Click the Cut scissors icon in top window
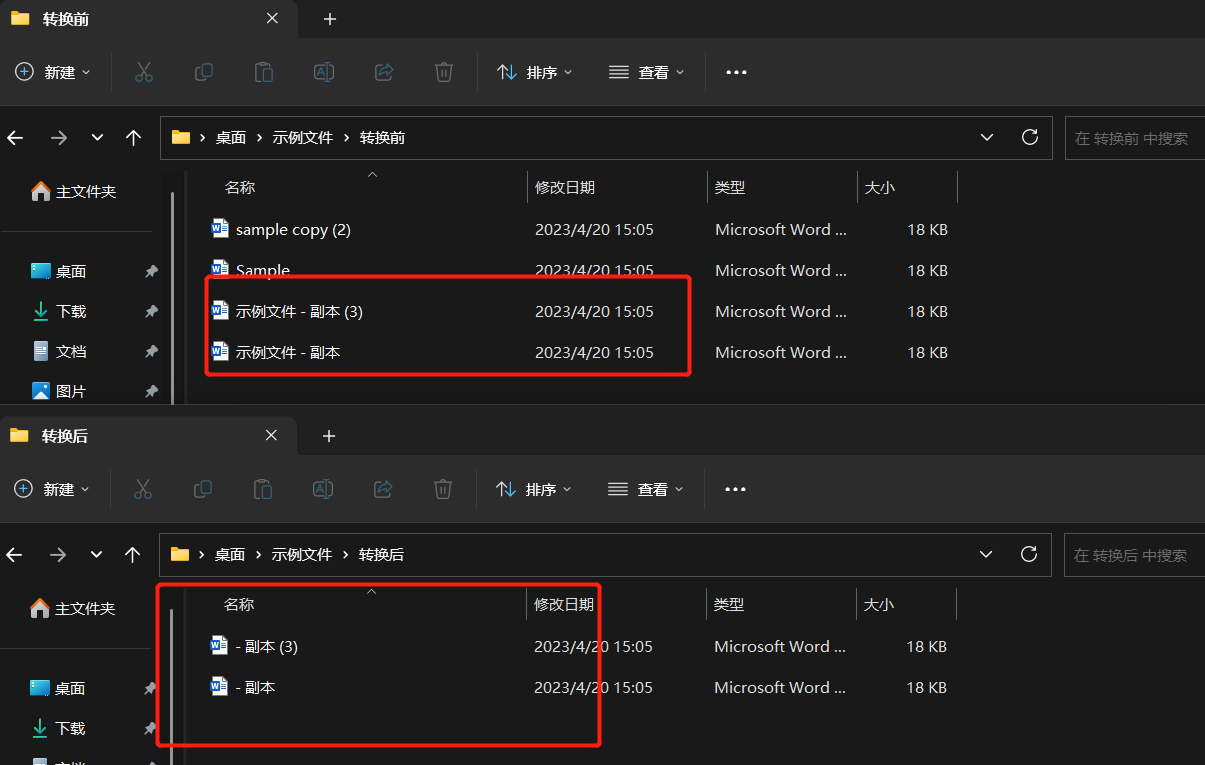The image size is (1205, 765). [x=144, y=72]
